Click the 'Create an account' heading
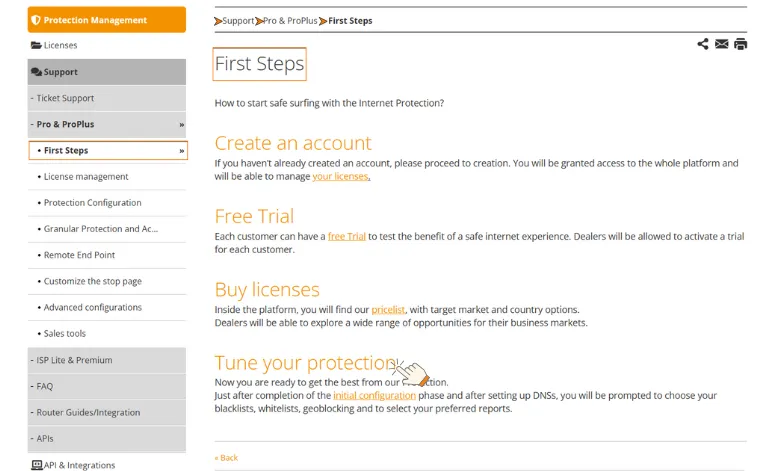772x471 pixels. point(293,143)
